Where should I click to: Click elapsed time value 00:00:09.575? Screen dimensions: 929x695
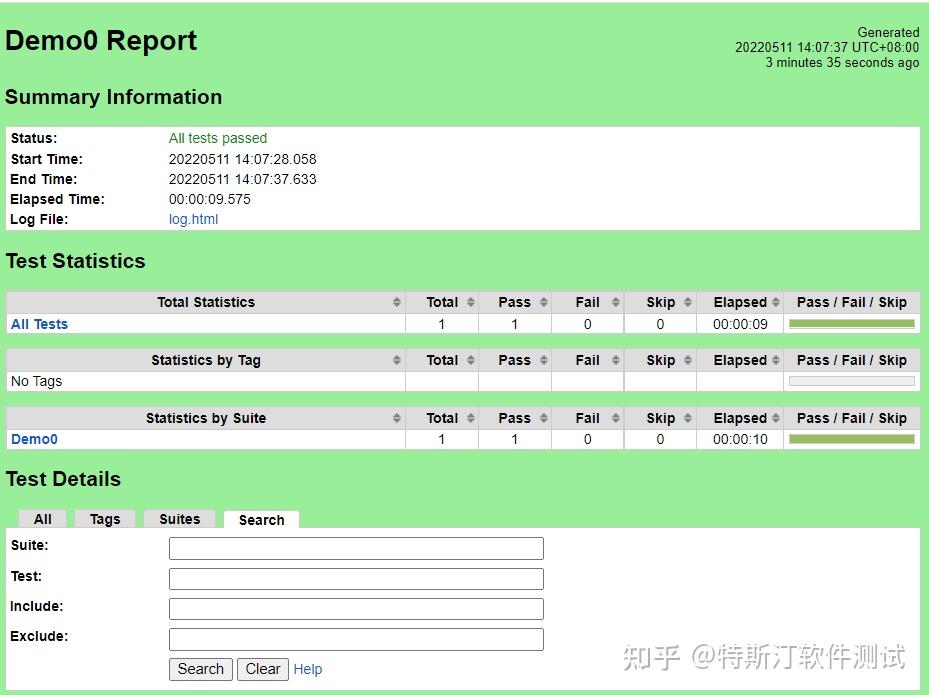pos(210,199)
